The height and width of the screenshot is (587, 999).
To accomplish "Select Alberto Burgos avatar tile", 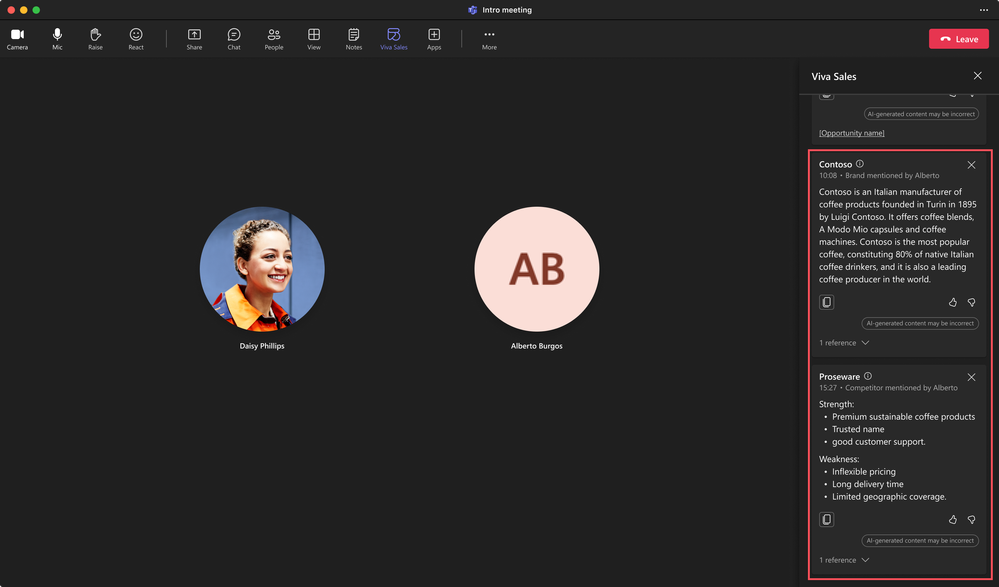I will 536,269.
